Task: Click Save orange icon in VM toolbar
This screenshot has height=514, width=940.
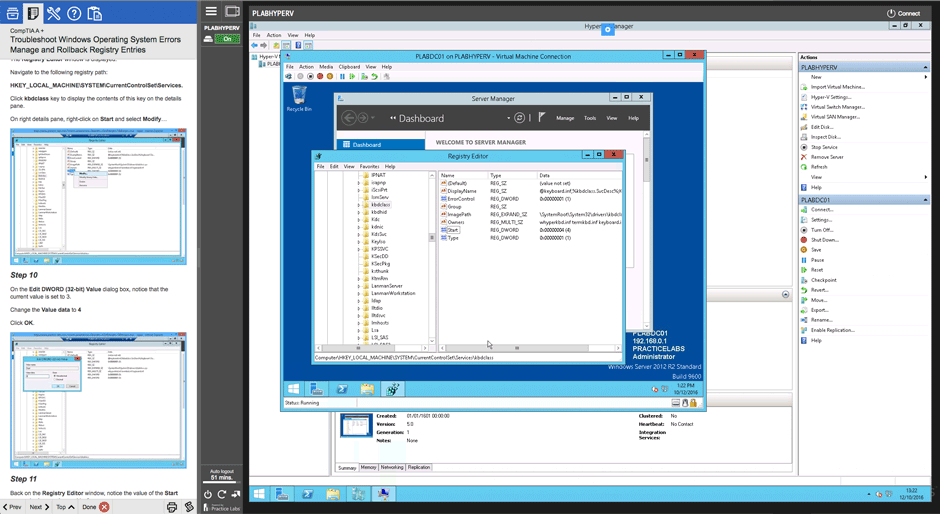Action: (330, 76)
